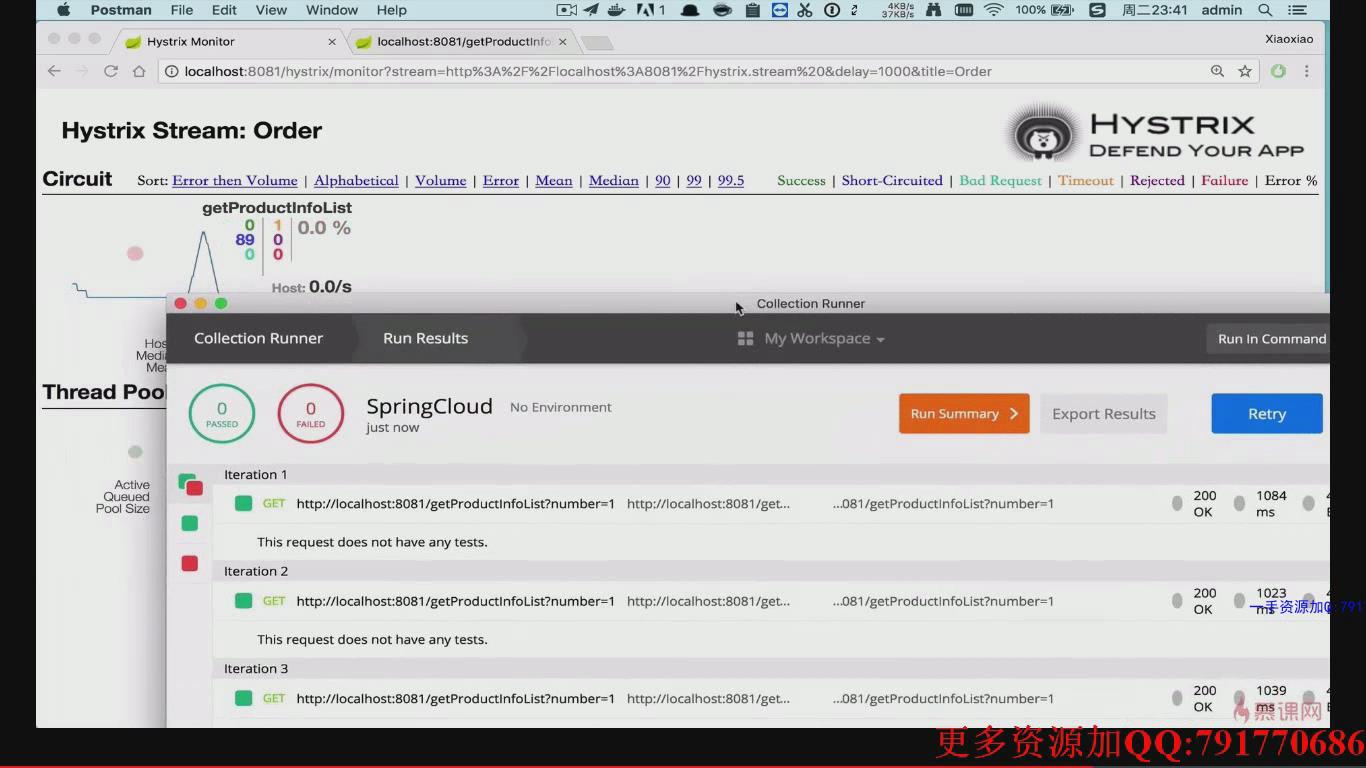Viewport: 1366px width, 768px height.
Task: Click the Wi-Fi status icon
Action: 993,10
